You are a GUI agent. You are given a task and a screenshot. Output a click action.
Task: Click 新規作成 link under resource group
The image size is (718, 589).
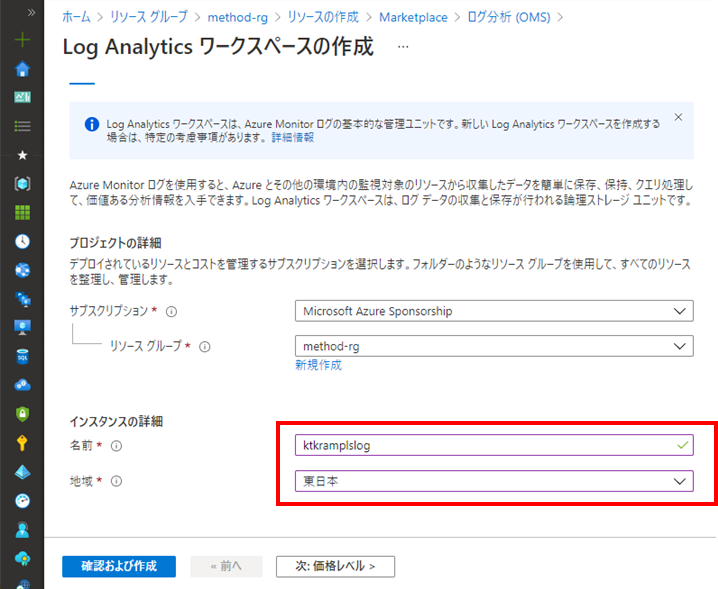tap(318, 365)
